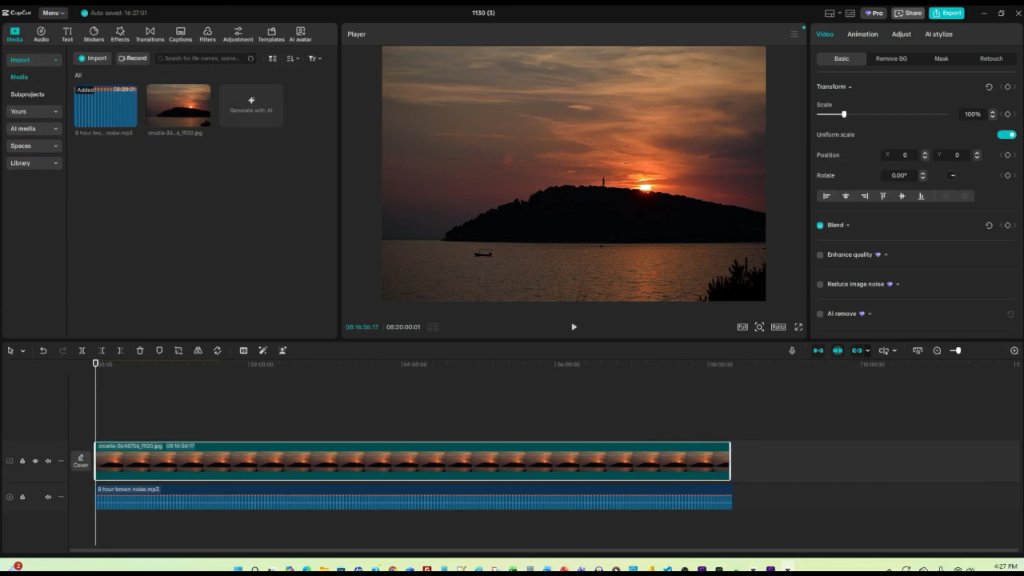Screen dimensions: 1024x576
Task: Enter fullscreen player view
Action: 798,327
